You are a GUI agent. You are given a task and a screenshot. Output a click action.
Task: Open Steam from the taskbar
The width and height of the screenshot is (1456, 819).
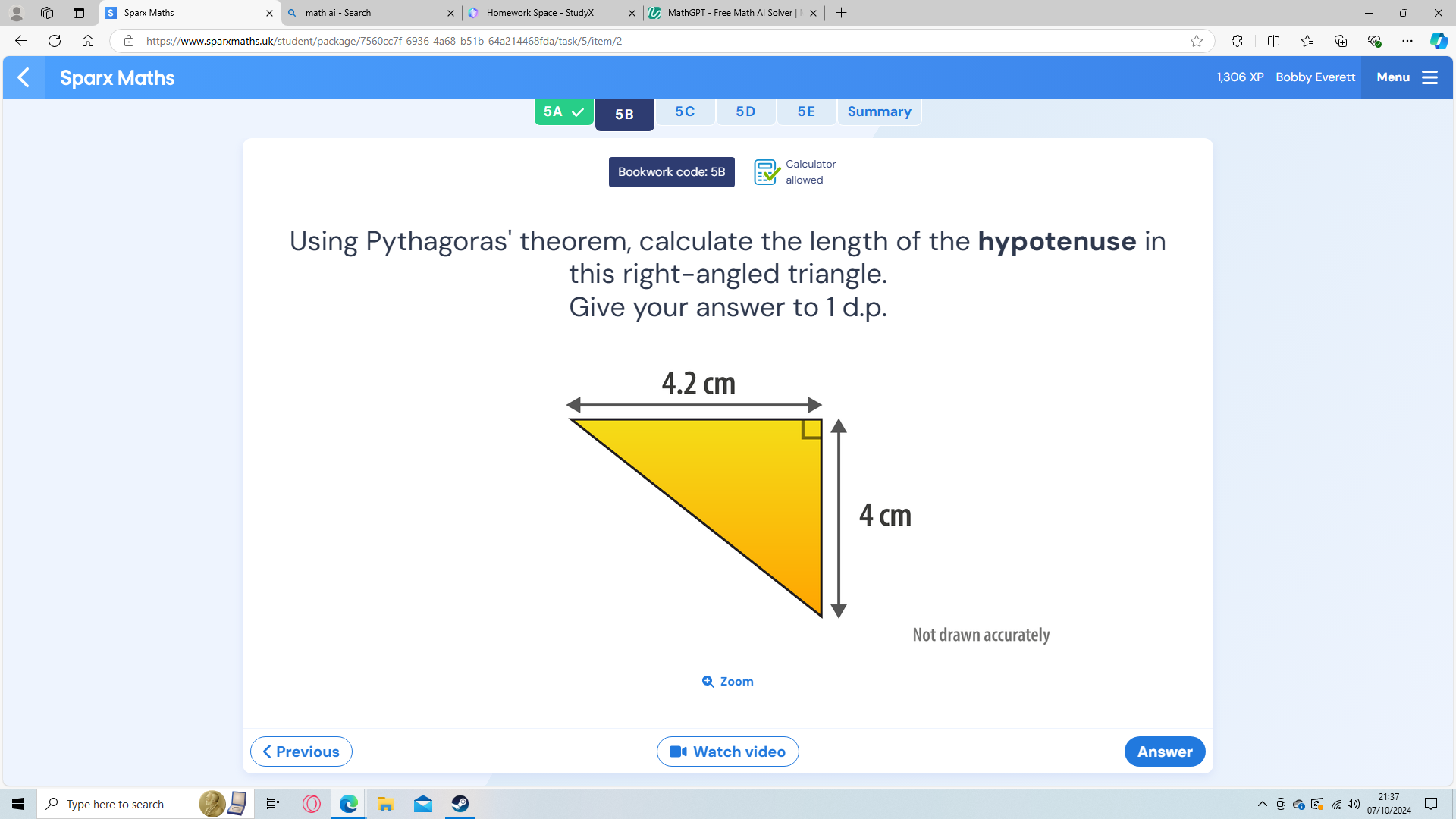460,804
